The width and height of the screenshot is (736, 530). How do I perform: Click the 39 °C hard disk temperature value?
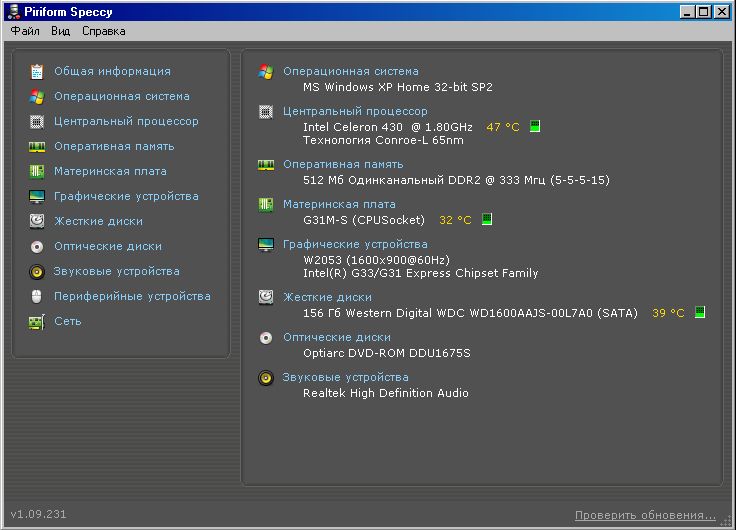668,313
